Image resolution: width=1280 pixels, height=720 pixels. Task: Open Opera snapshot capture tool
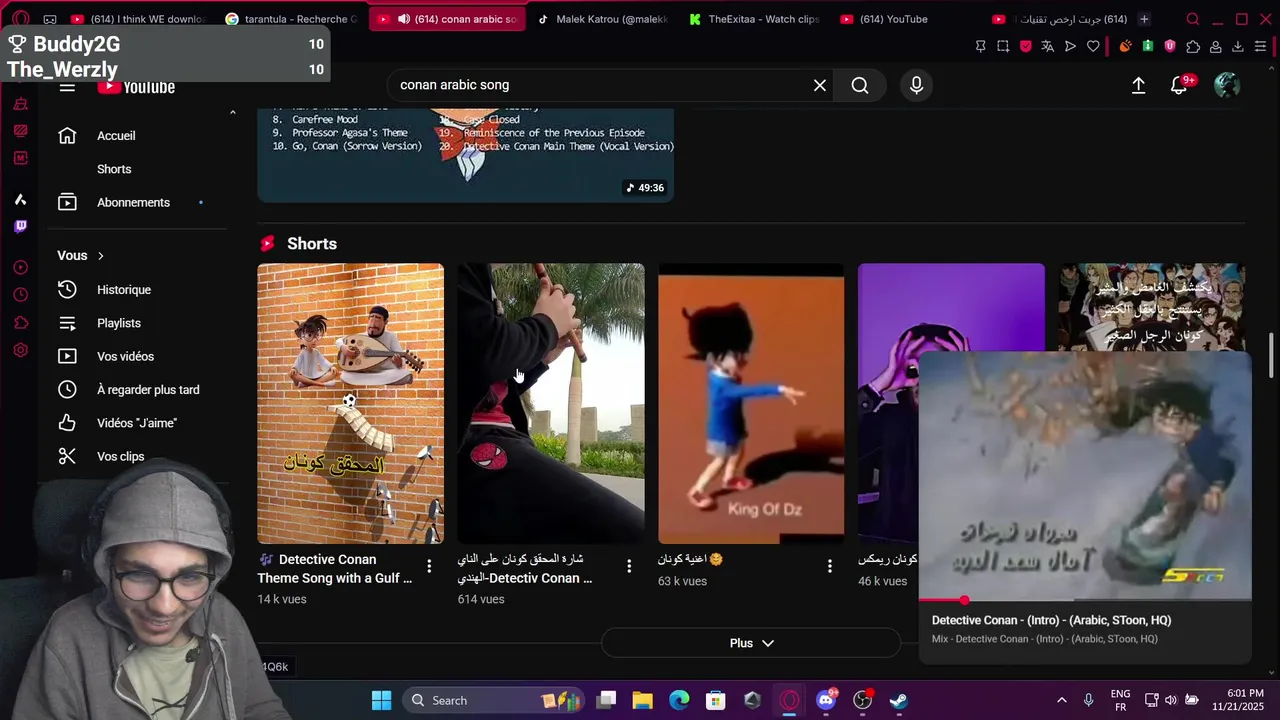tap(1003, 46)
